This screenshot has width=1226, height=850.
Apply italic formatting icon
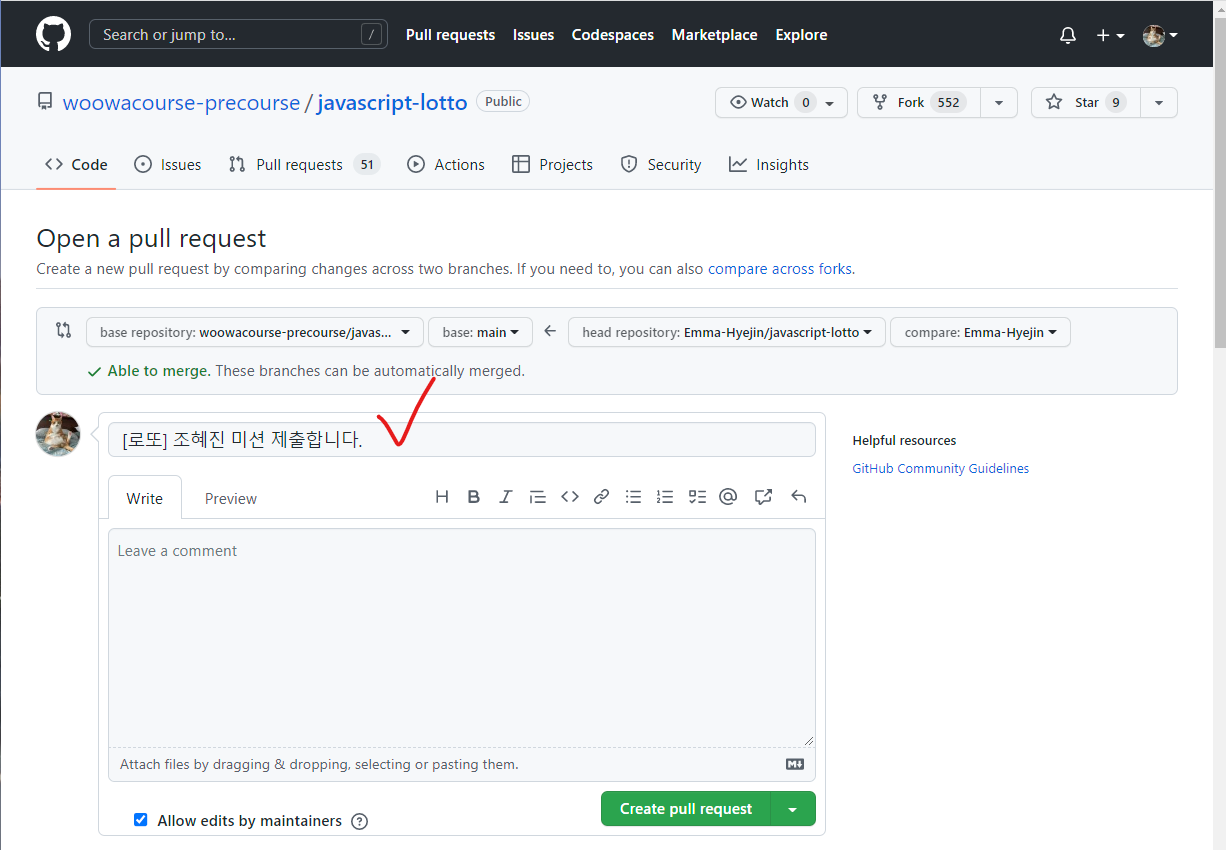click(506, 496)
